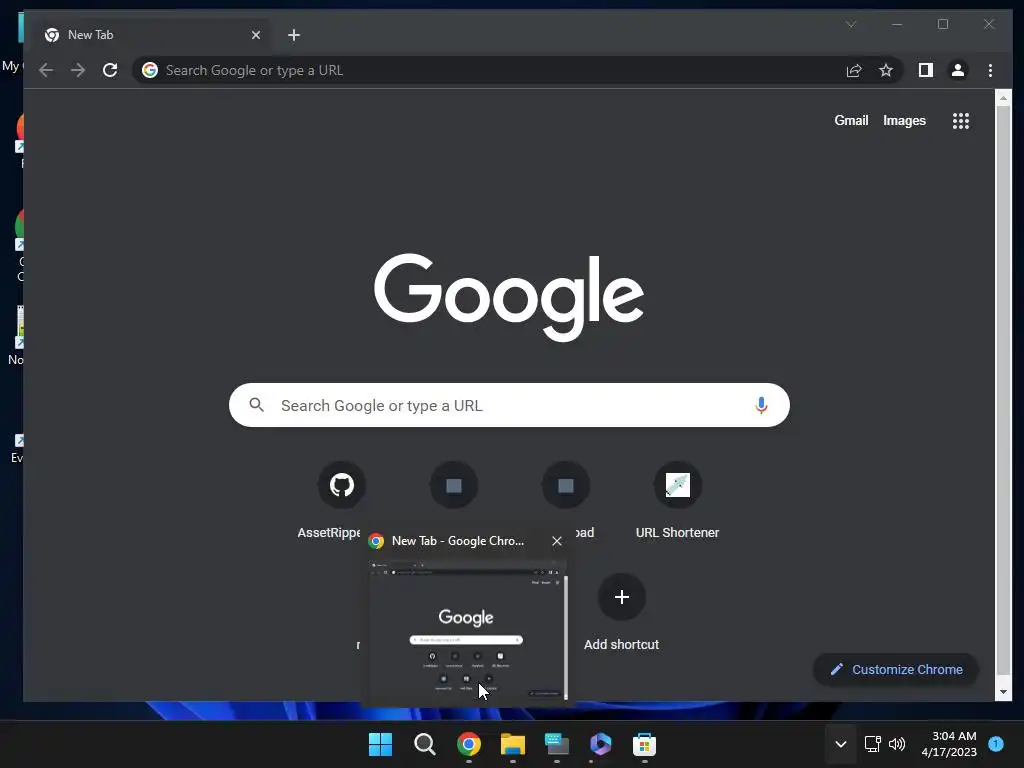Click the magnifier icon in search box

257,405
